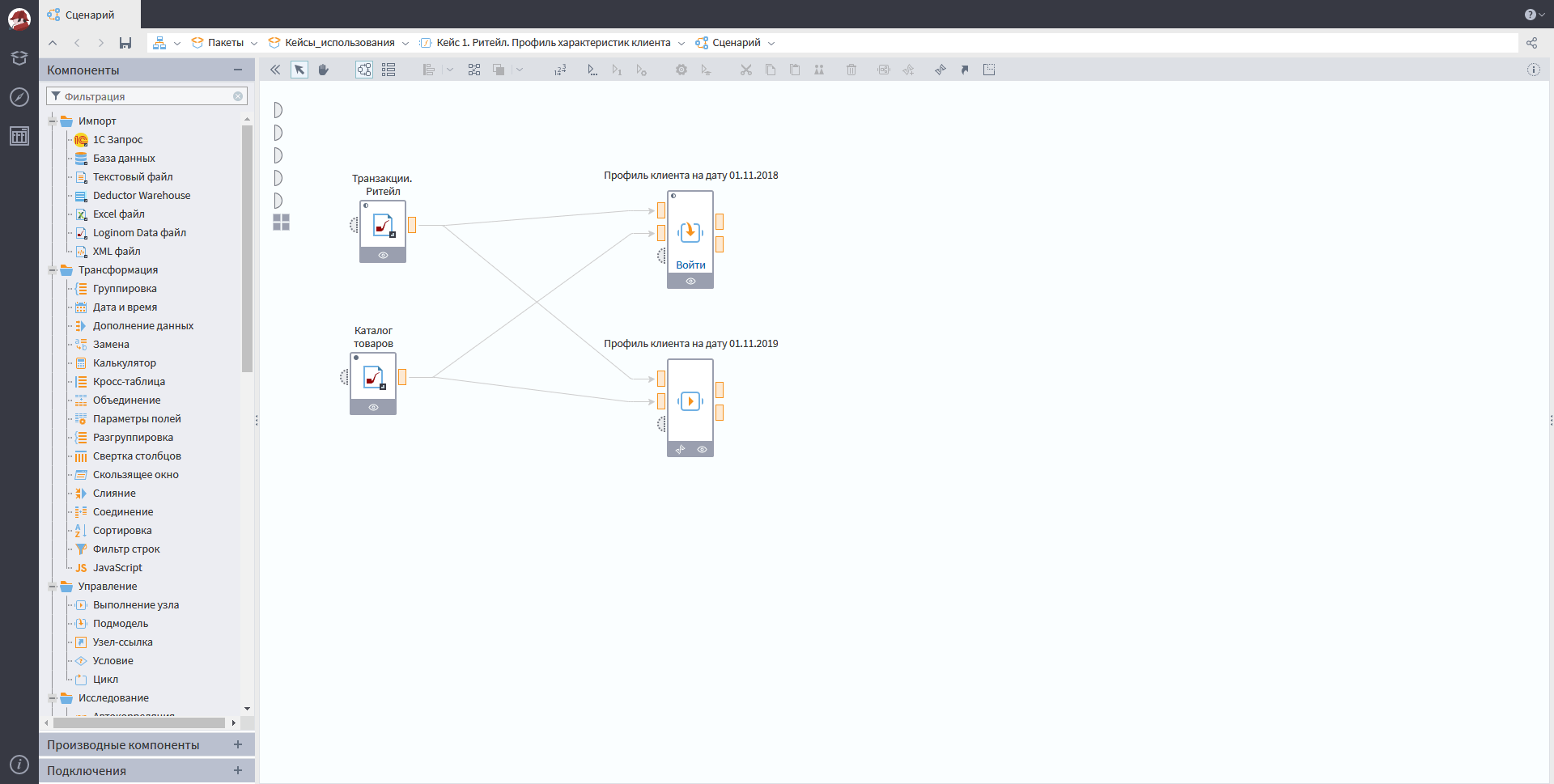Click the Транзакции. Ритейл node icon
Viewport: 1554px width, 784px height.
pyautogui.click(x=383, y=225)
